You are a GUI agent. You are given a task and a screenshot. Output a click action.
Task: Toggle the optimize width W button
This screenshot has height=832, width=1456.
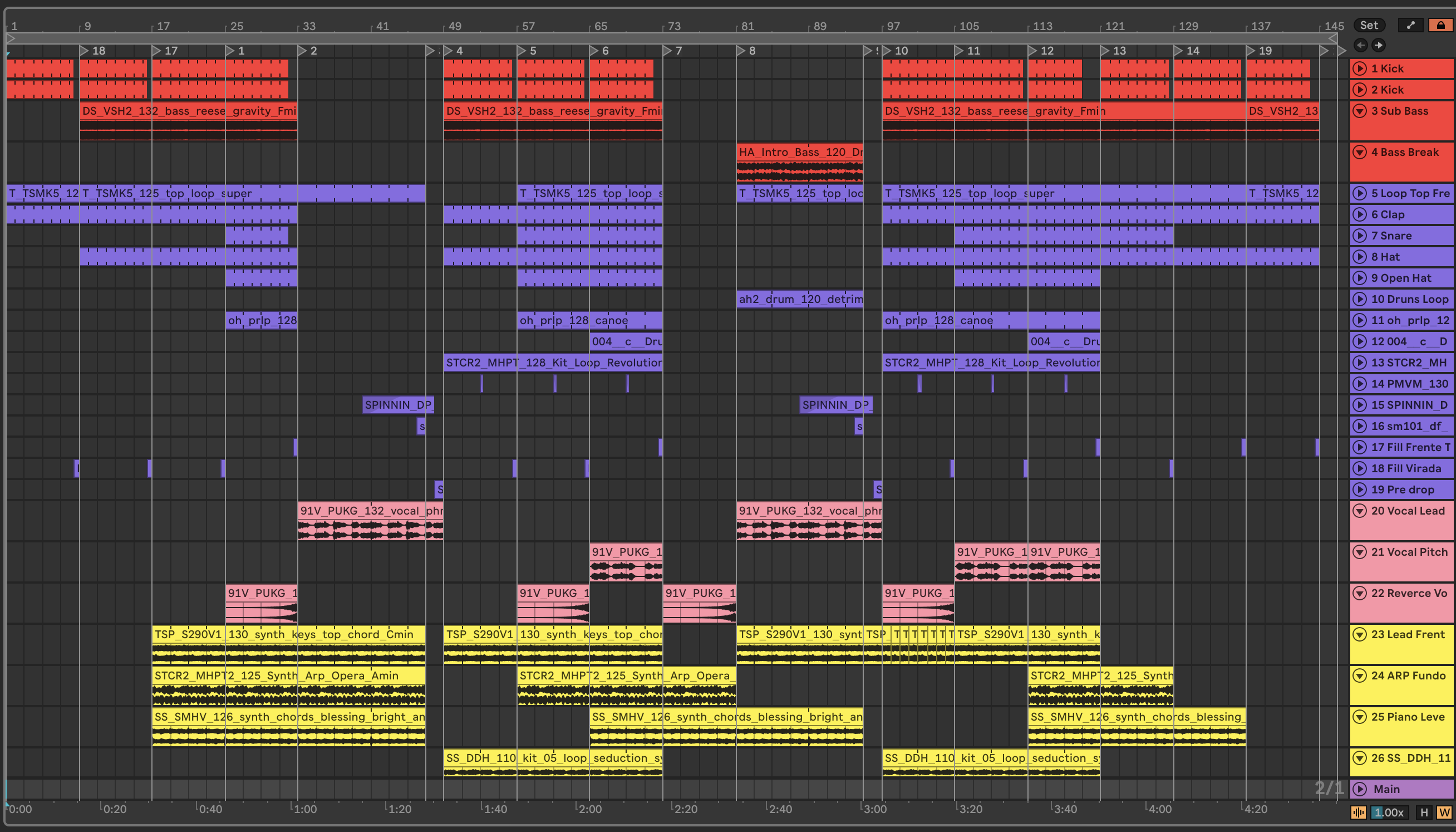point(1444,812)
